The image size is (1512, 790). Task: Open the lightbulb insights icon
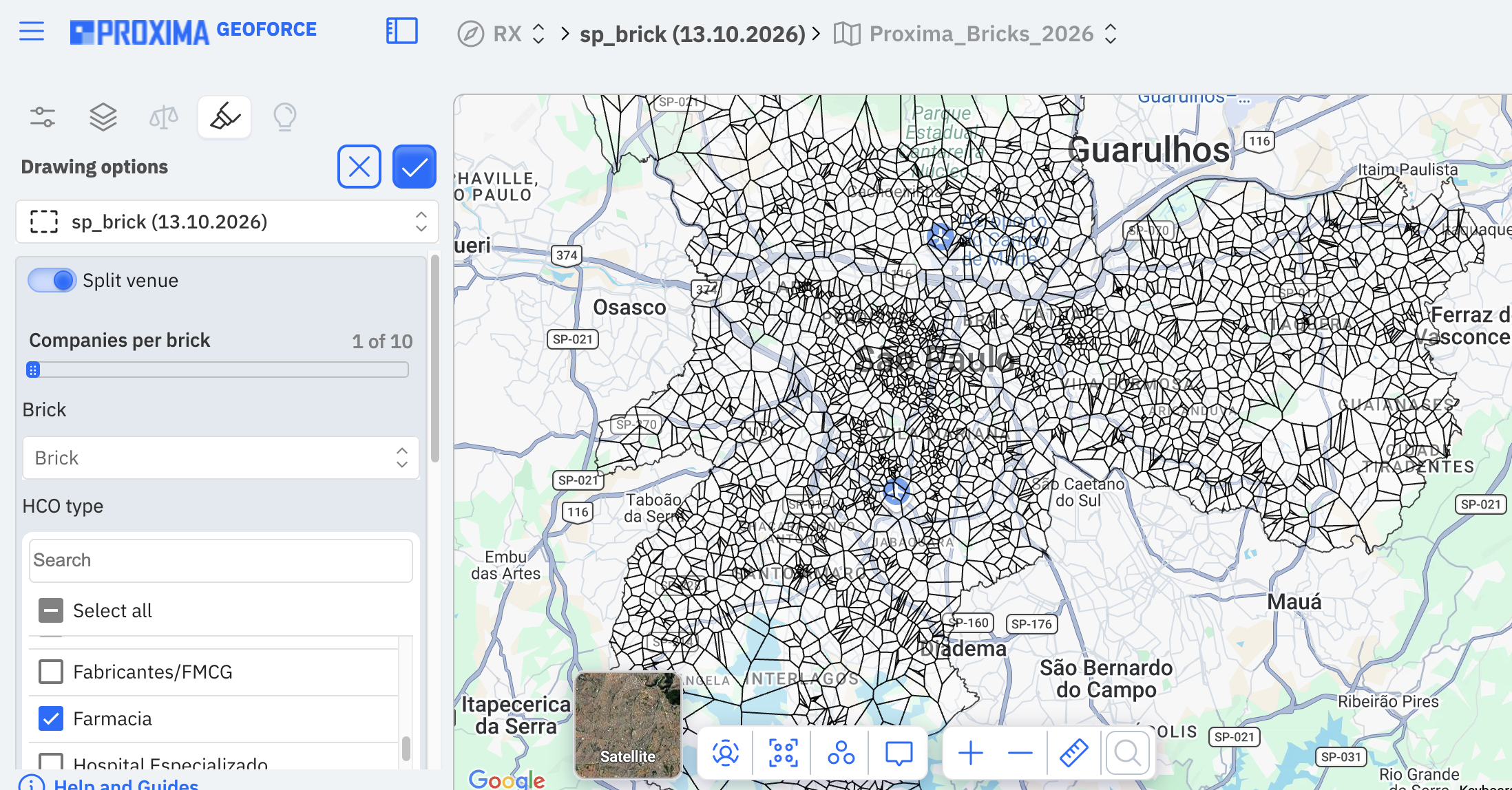pos(284,117)
